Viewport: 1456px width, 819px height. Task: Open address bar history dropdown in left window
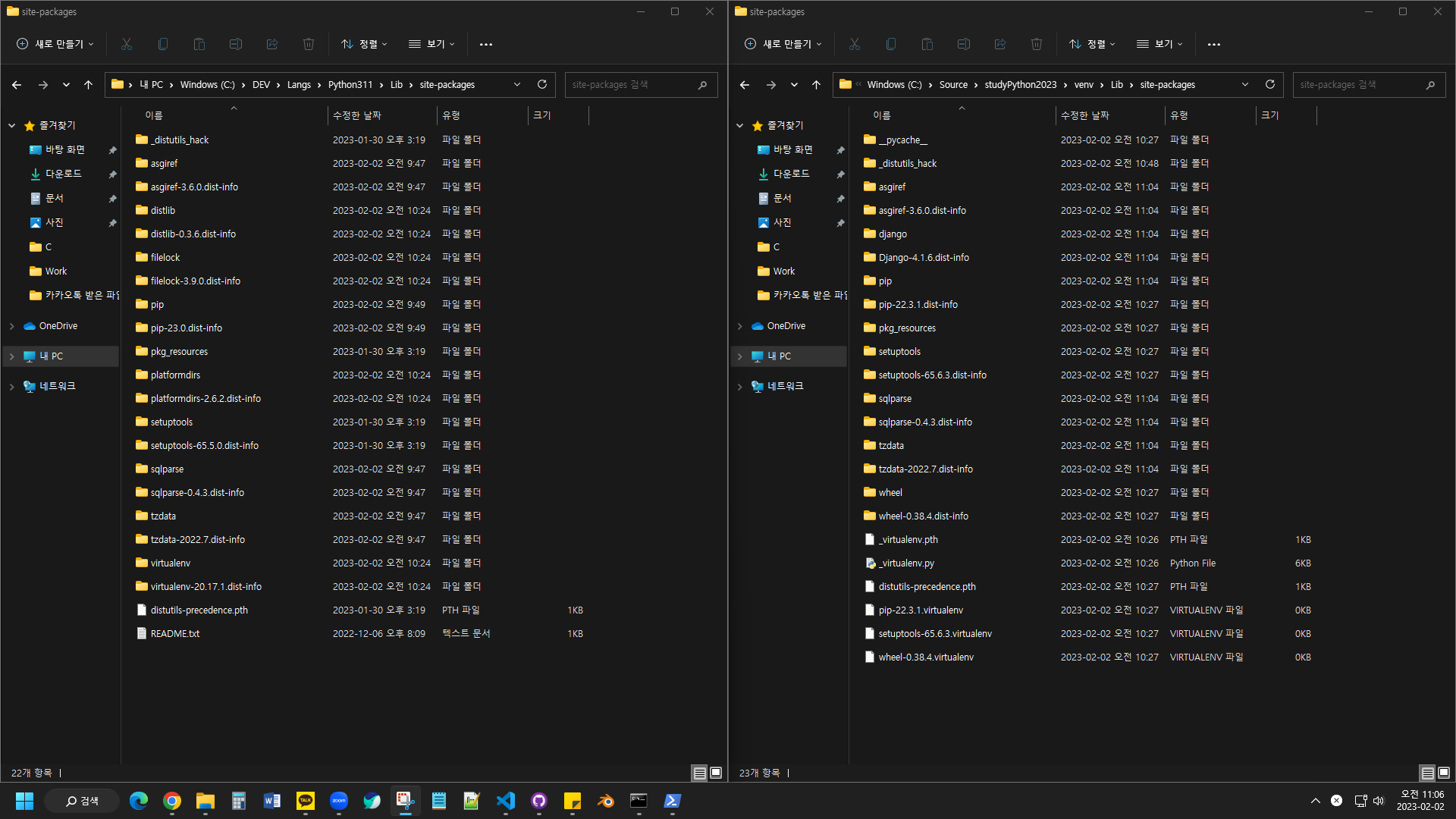pos(517,84)
